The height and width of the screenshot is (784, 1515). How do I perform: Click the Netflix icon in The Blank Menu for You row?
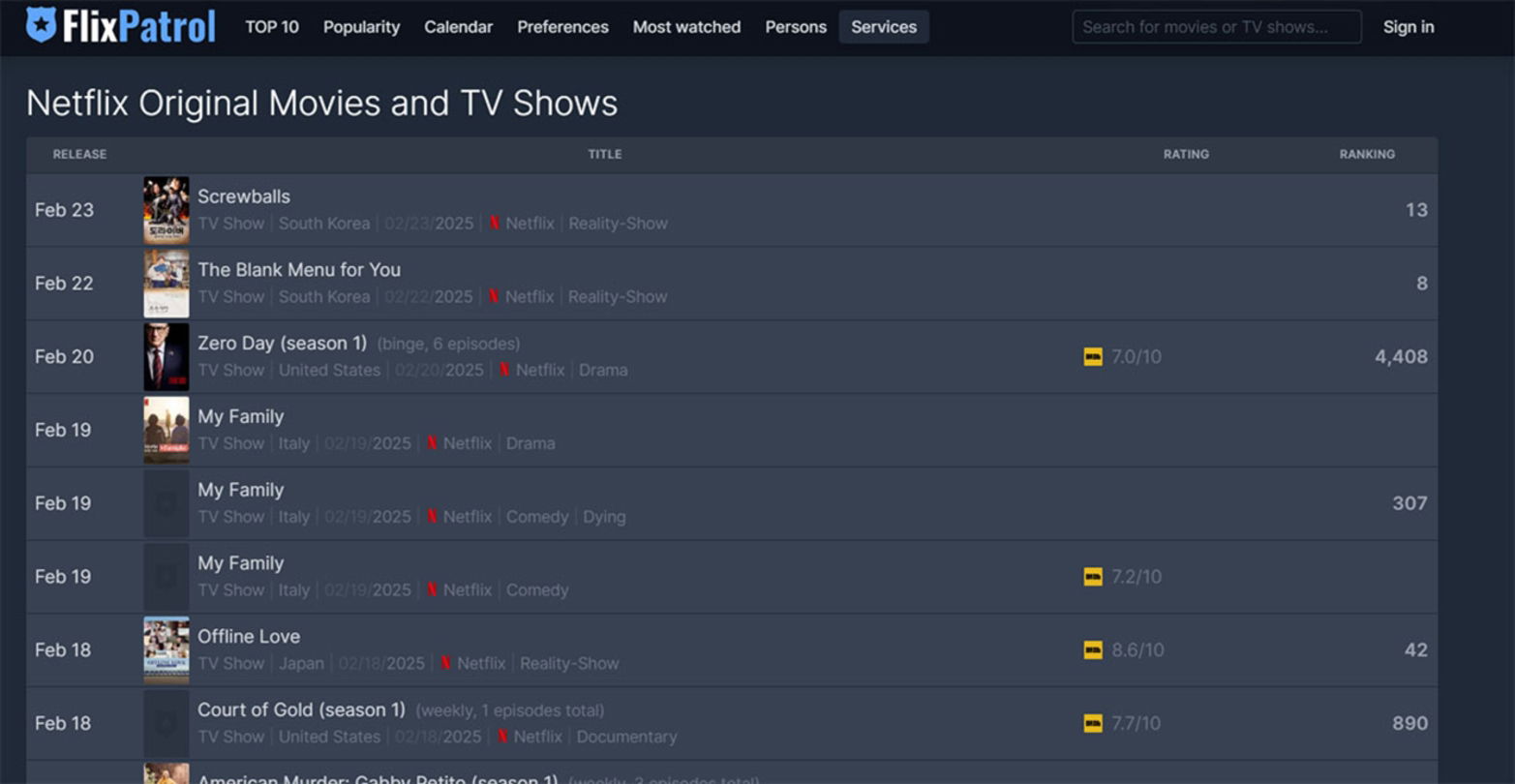coord(494,297)
